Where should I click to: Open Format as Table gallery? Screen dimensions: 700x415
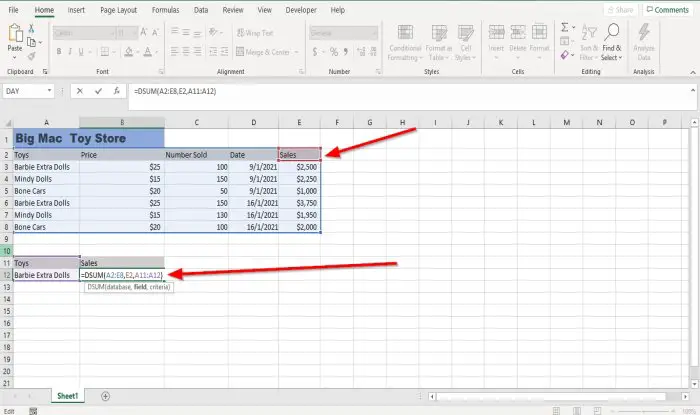[x=439, y=43]
